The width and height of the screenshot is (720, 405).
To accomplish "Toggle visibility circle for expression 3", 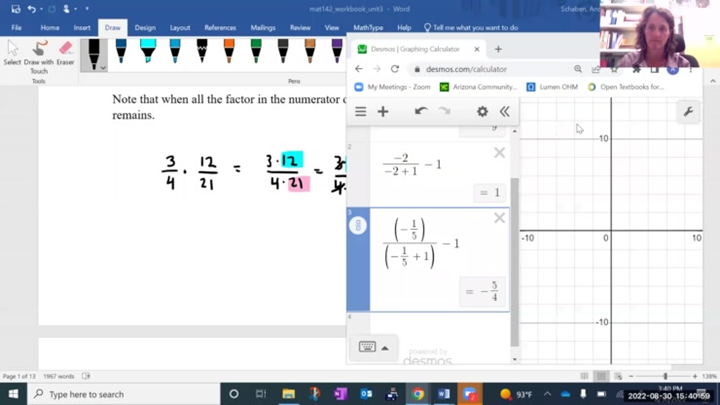I will [x=358, y=227].
